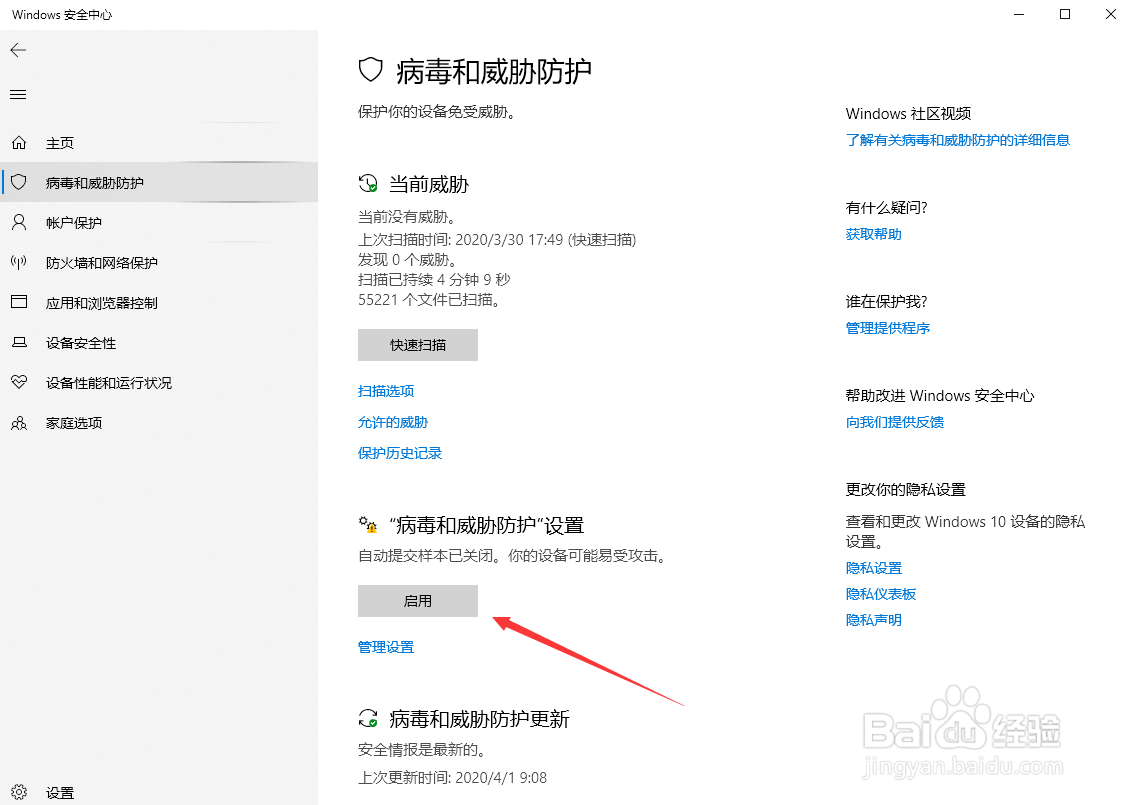Open the 隐私仪表板 link
This screenshot has width=1124, height=805.
881,594
